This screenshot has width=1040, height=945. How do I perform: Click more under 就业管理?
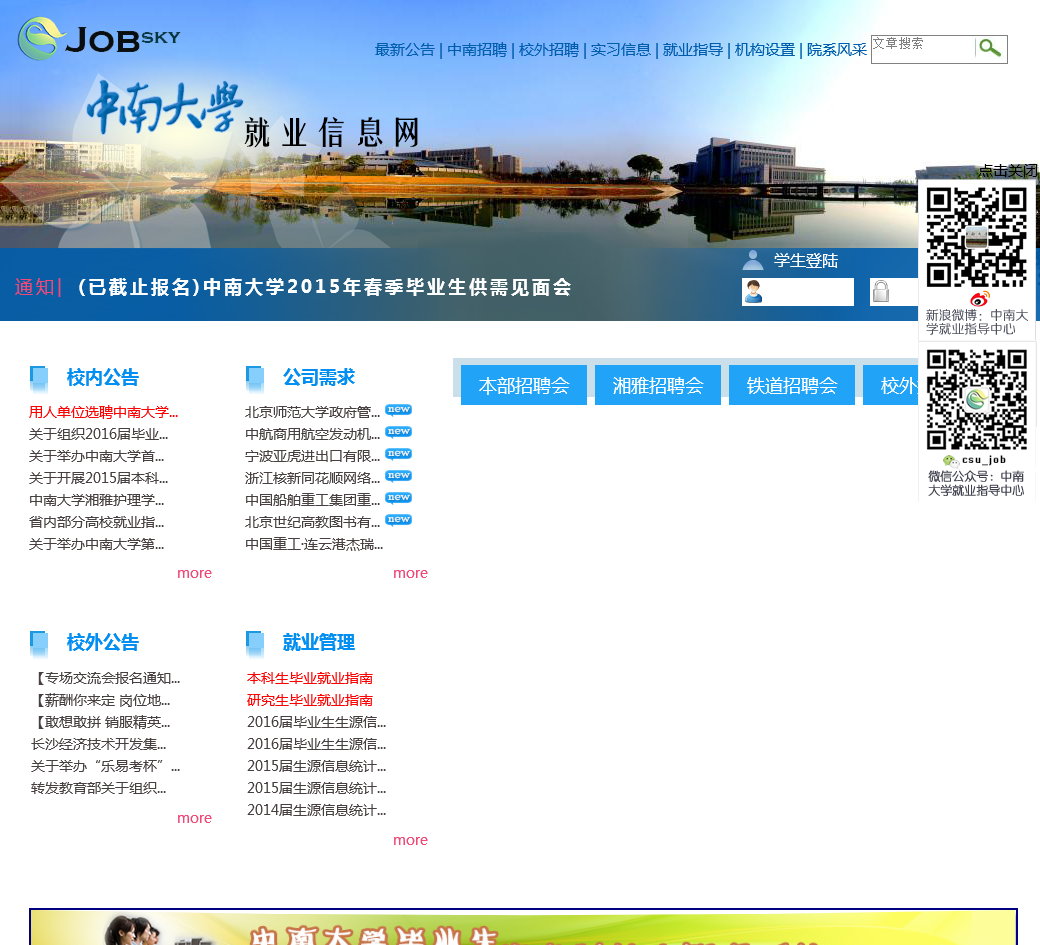411,840
